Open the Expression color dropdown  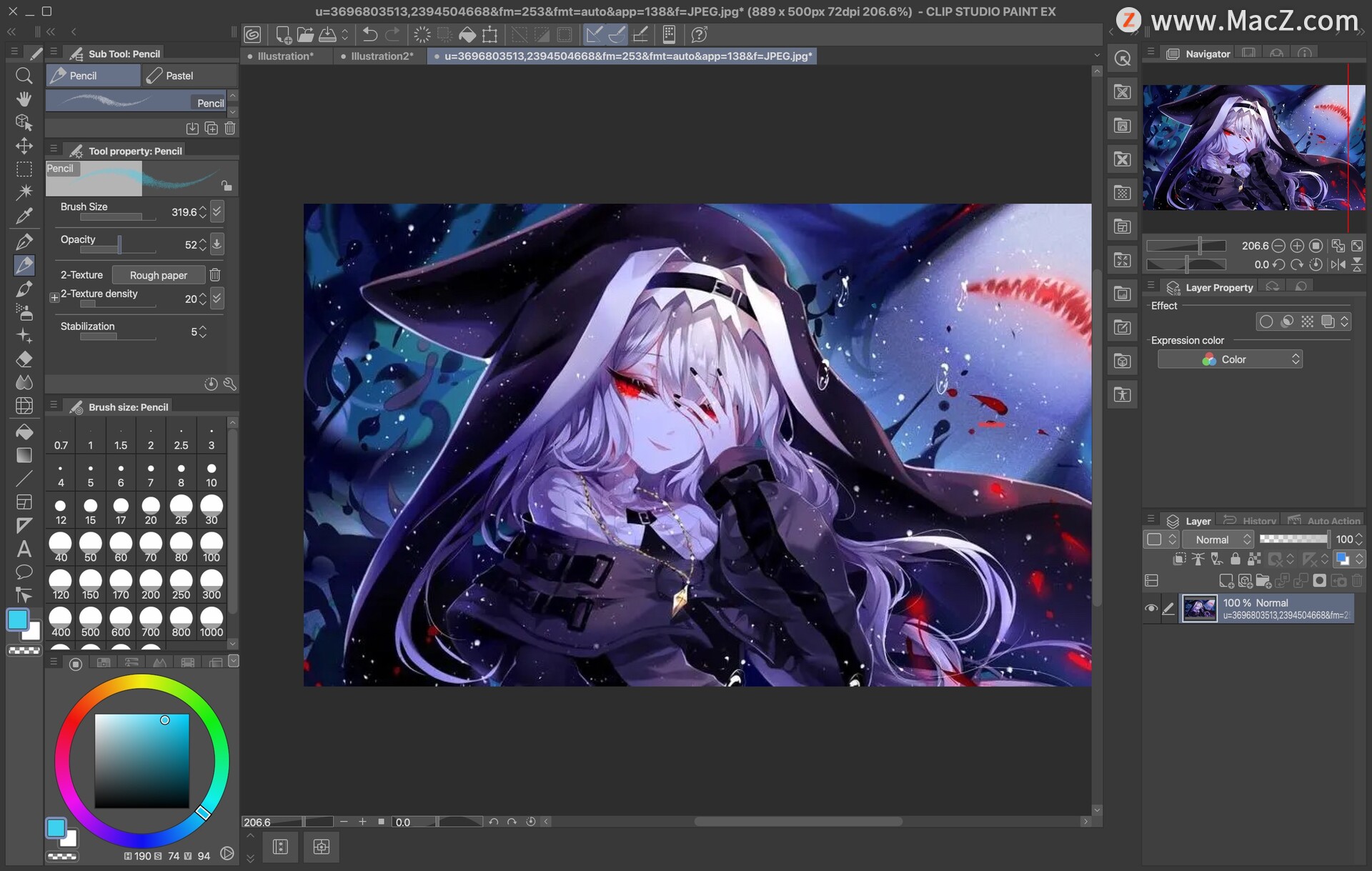pyautogui.click(x=1230, y=359)
